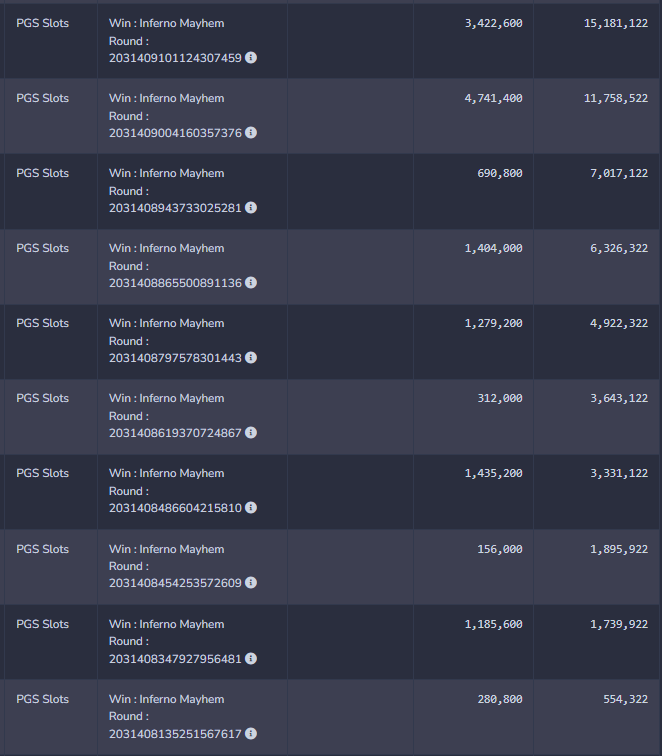This screenshot has height=756, width=662.
Task: Select the 280,800 amount cell
Action: 500,699
